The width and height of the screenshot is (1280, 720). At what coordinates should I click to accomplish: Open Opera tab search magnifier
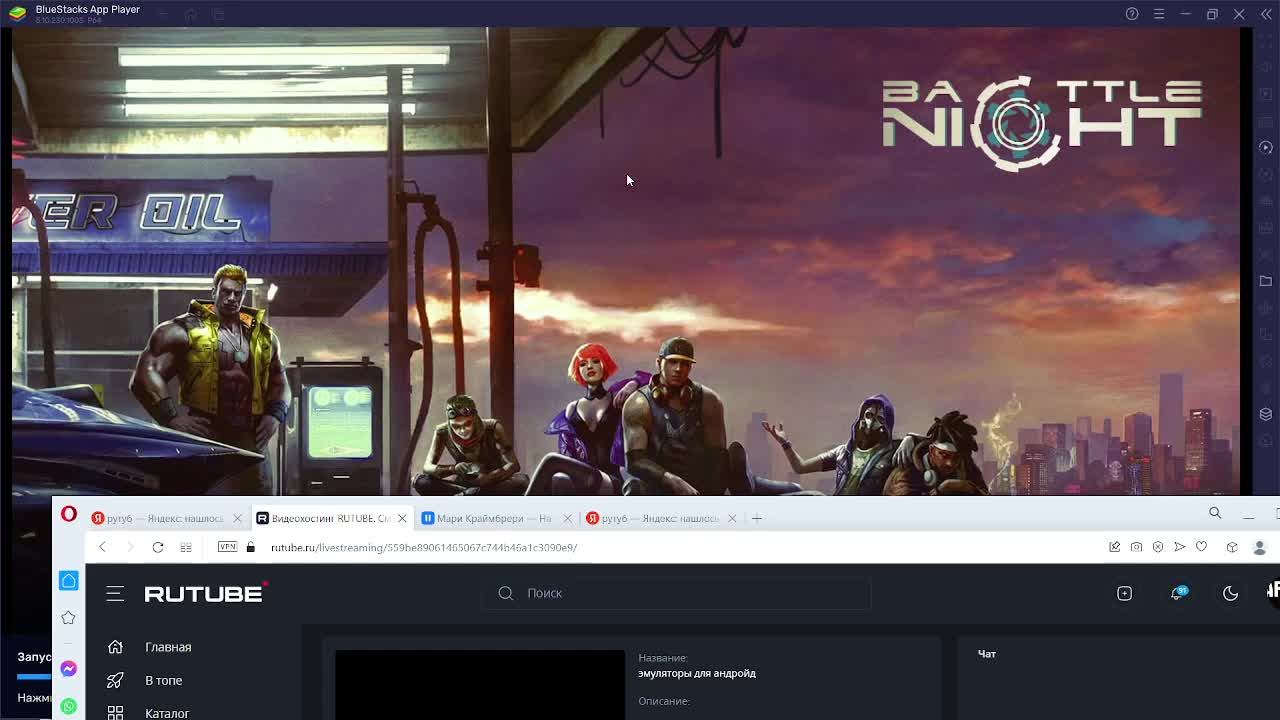(x=1215, y=513)
